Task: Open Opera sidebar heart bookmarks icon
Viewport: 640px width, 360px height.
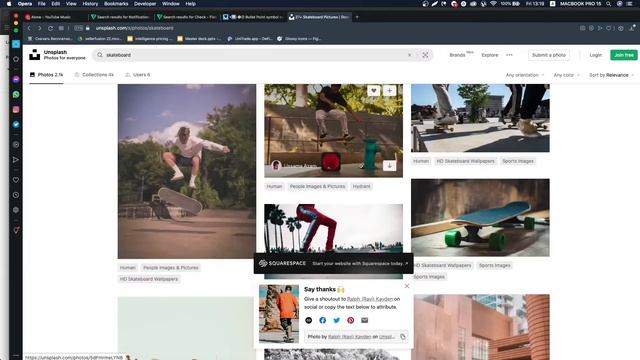Action: point(16,180)
